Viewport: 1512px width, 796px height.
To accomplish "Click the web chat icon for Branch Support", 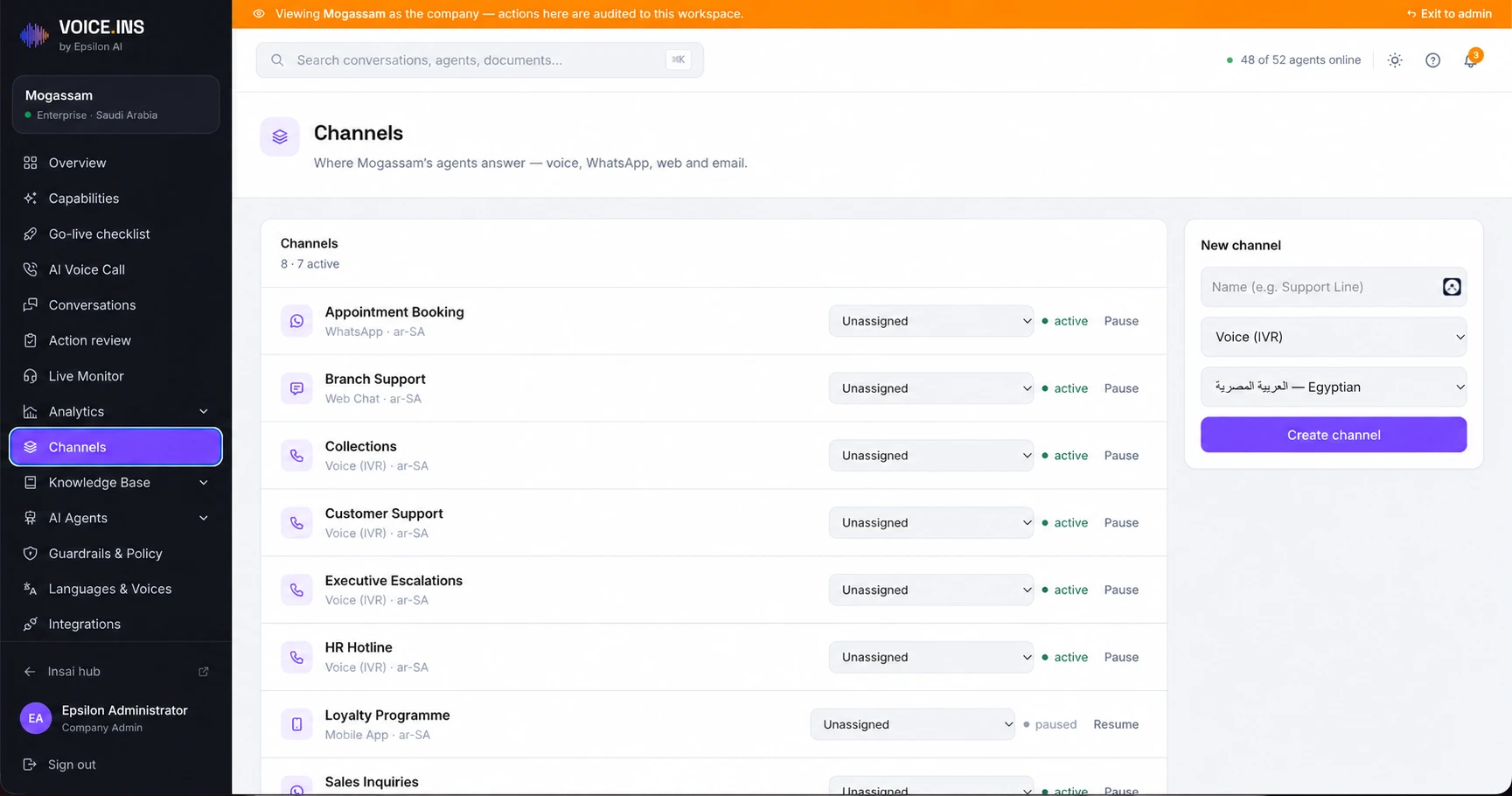I will (296, 388).
